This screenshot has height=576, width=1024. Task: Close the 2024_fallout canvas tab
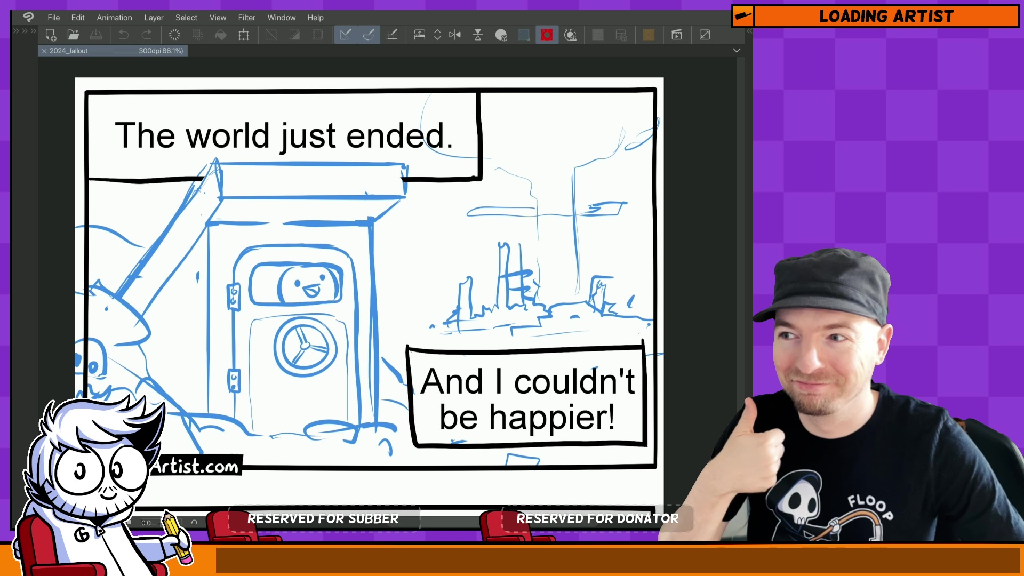click(x=44, y=51)
